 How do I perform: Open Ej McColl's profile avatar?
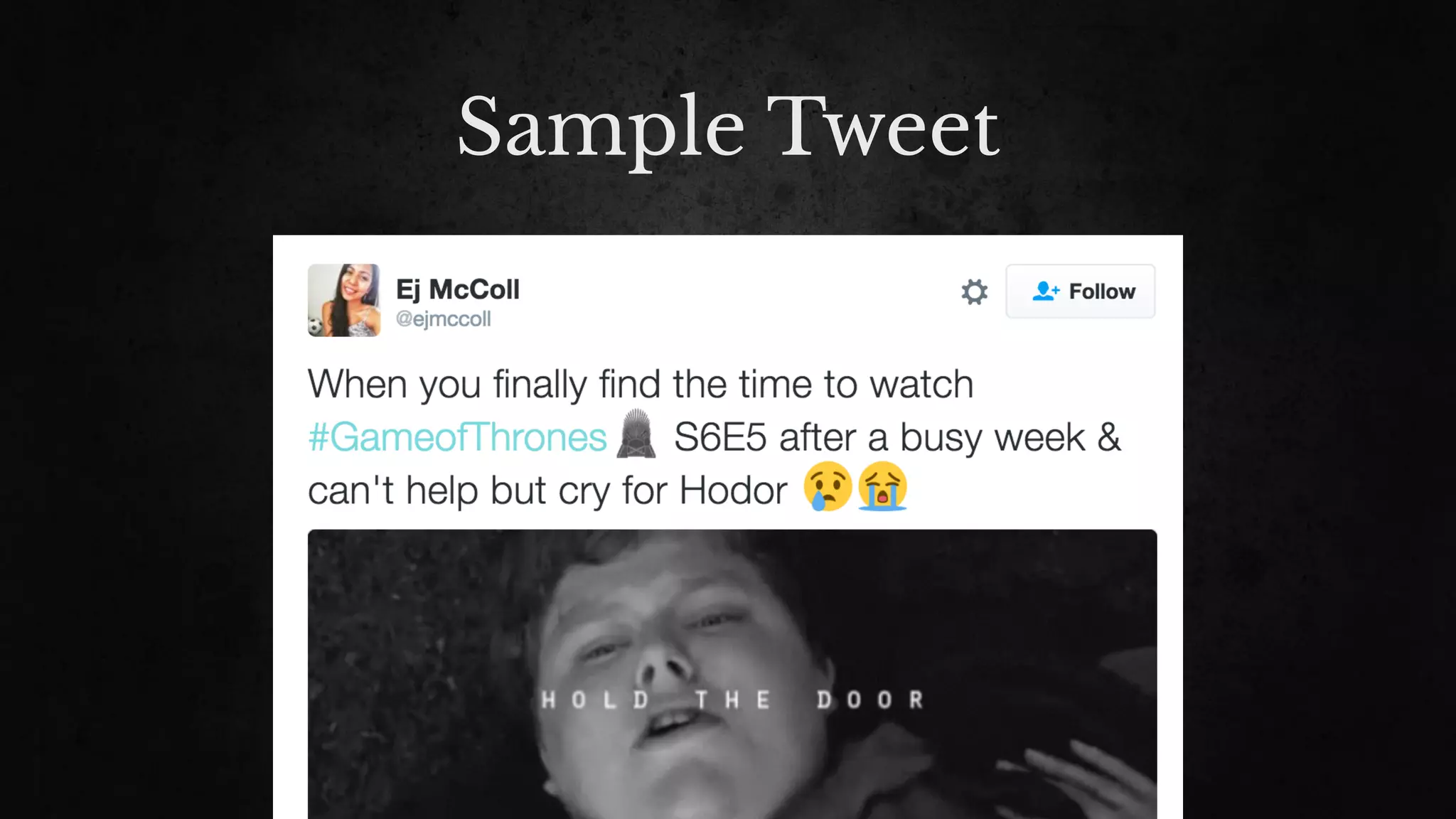(x=344, y=300)
